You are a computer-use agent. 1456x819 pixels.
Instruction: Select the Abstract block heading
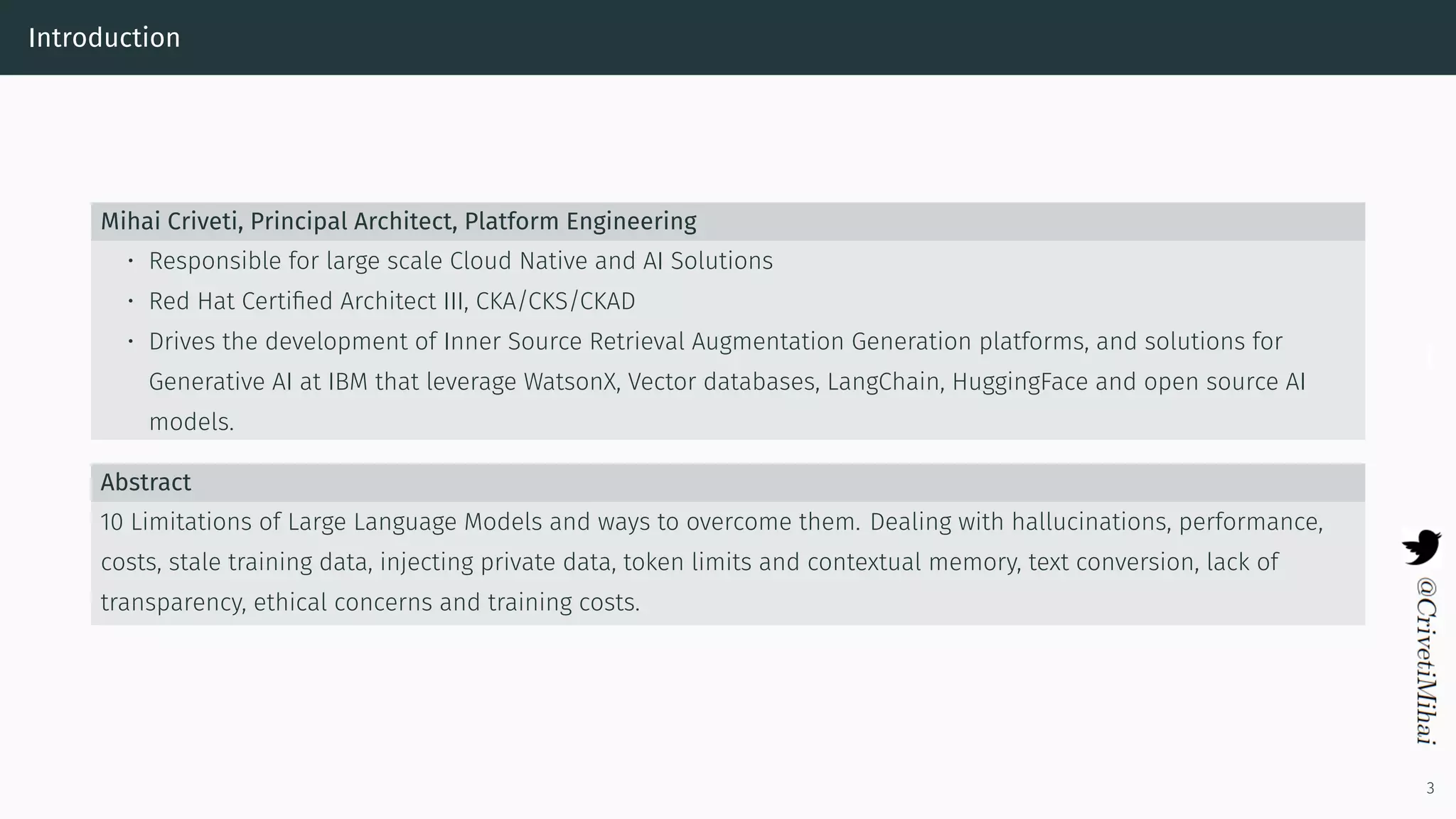[x=146, y=482]
